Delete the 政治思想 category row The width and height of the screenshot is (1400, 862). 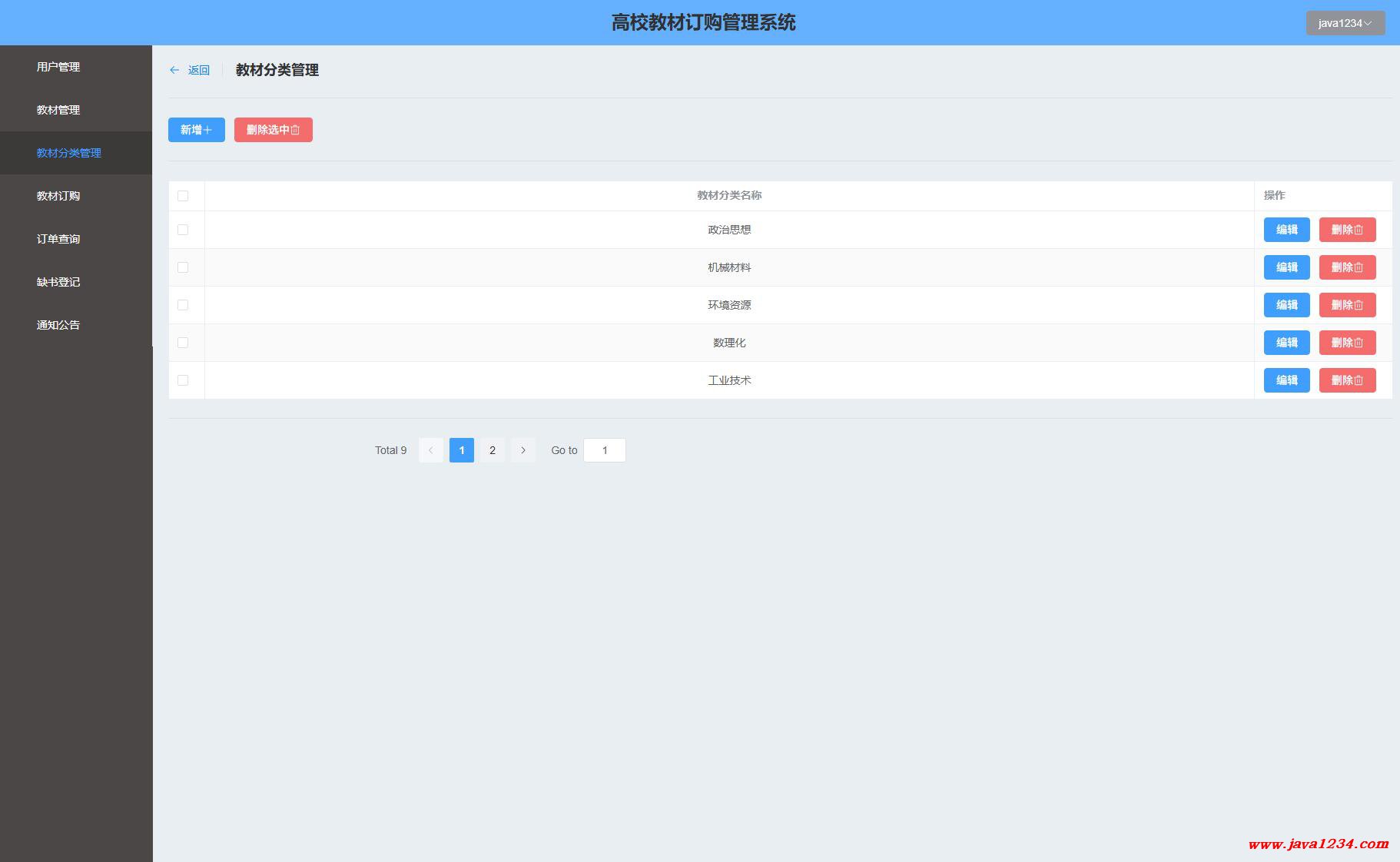point(1346,230)
